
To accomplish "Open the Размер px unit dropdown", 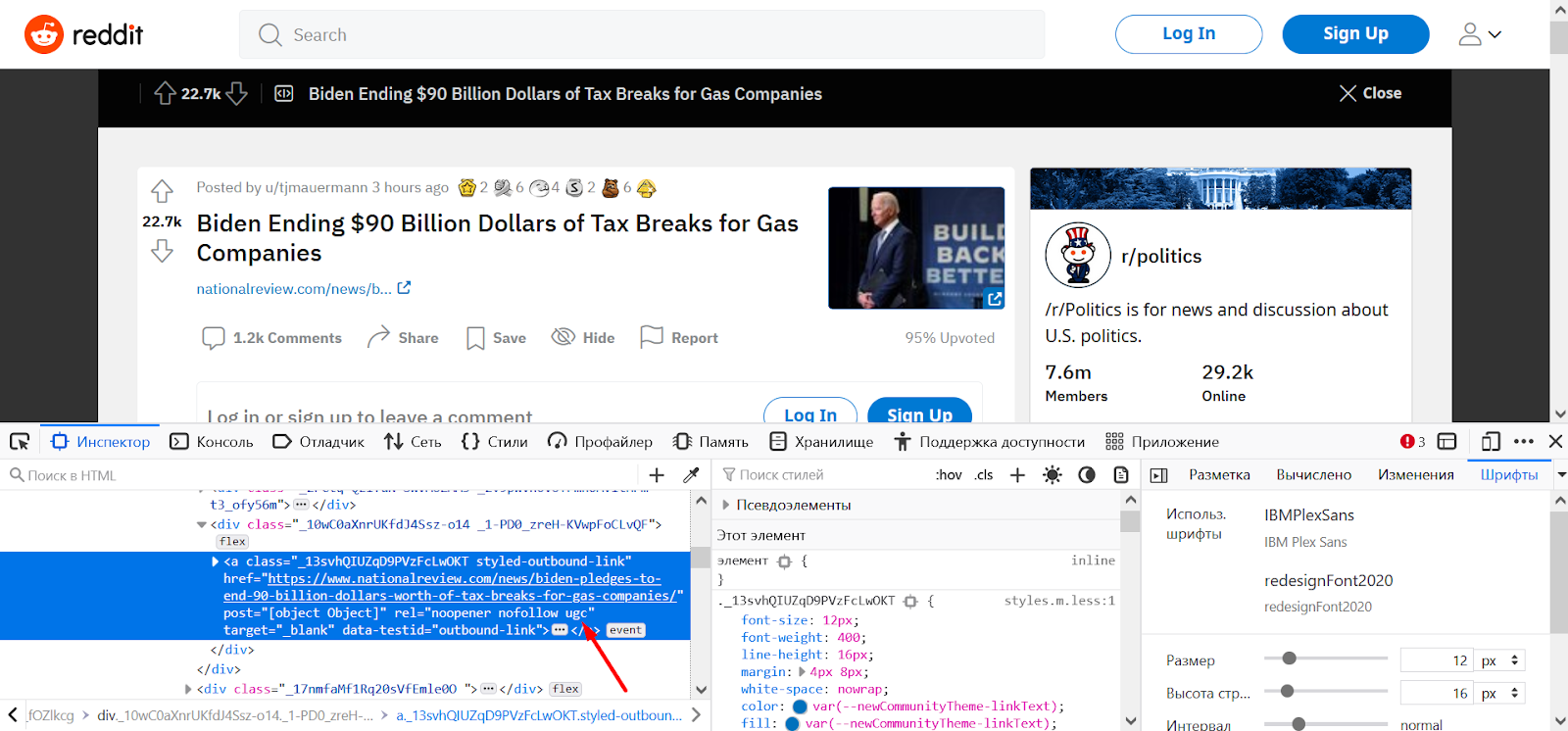I will click(1500, 660).
